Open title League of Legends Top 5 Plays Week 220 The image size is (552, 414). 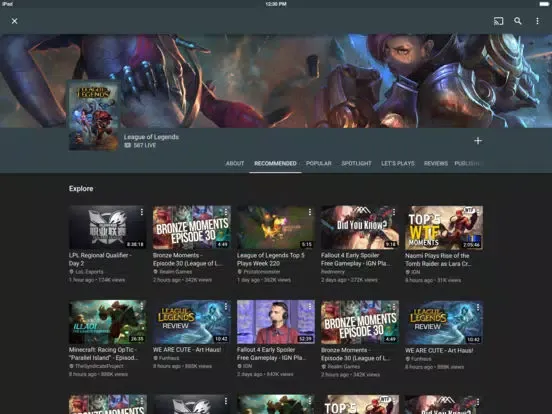click(271, 259)
